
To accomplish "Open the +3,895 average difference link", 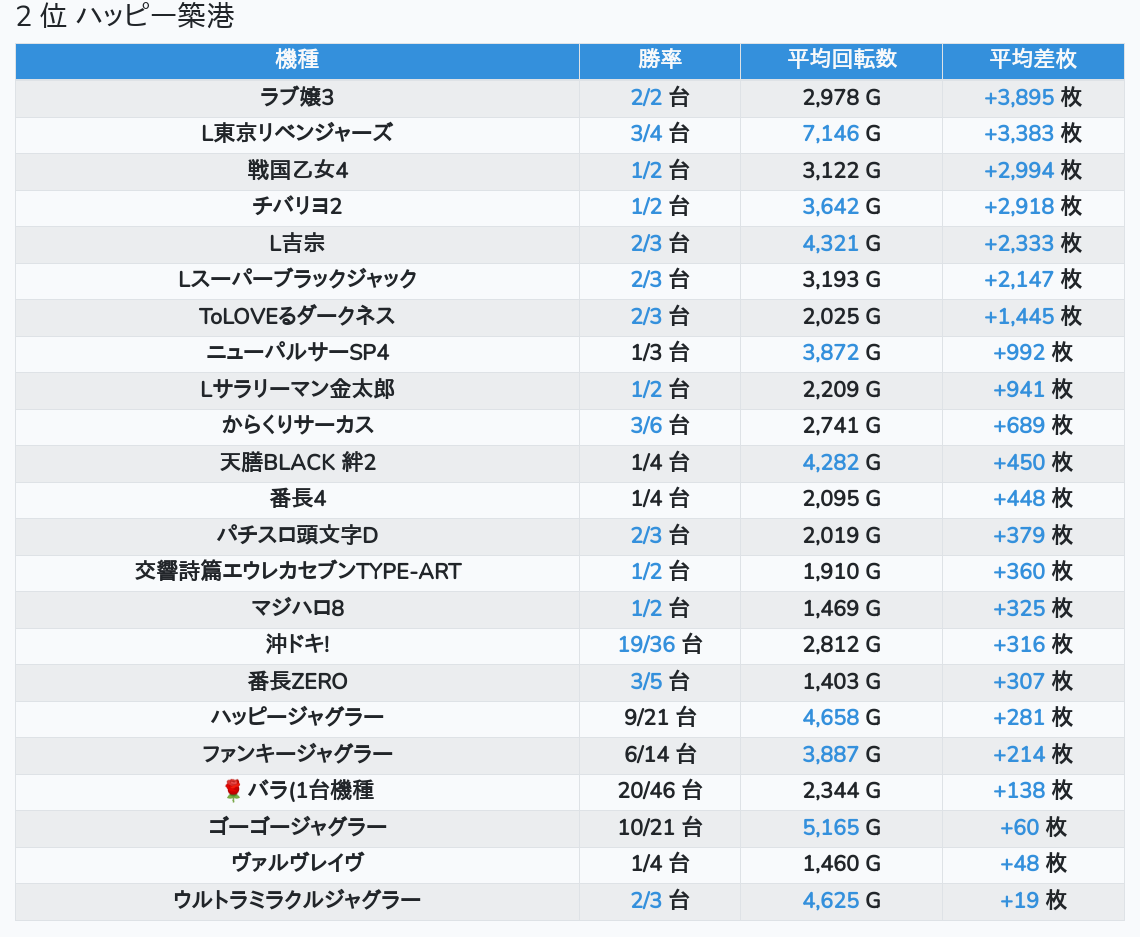I will (1019, 98).
